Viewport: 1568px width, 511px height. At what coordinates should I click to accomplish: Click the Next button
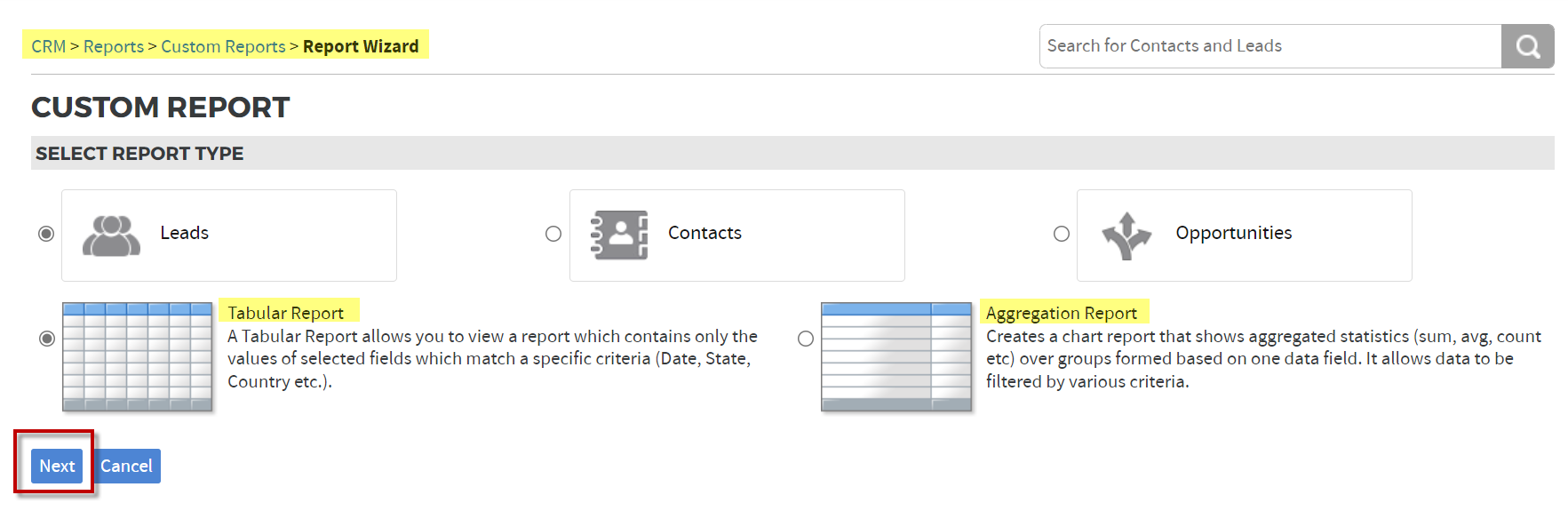[x=57, y=466]
